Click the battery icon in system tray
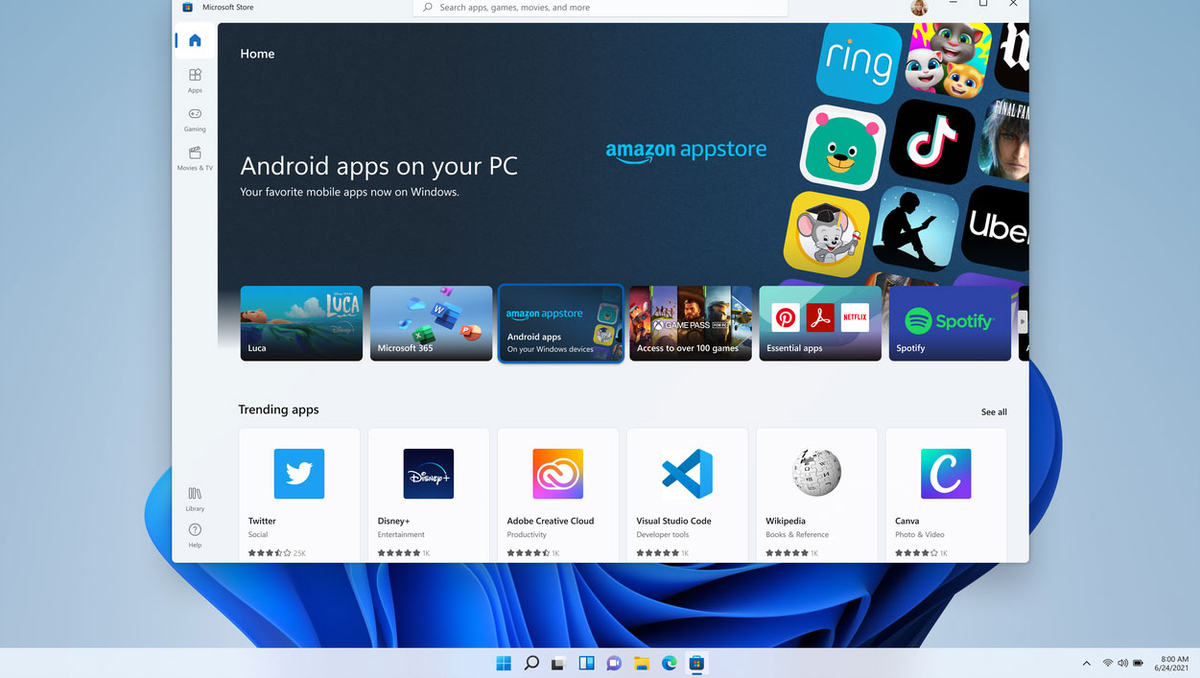Screen dimensions: 1200x678 tap(1138, 663)
